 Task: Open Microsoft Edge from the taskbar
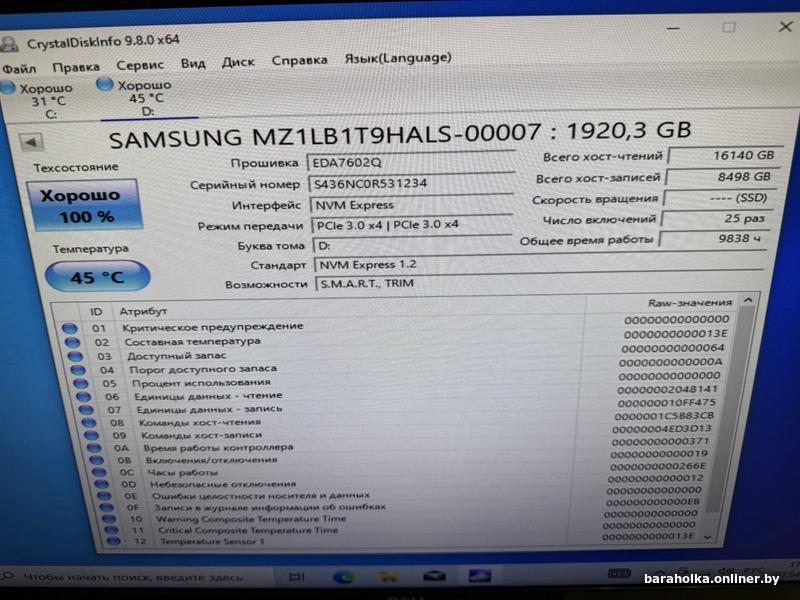pyautogui.click(x=343, y=577)
